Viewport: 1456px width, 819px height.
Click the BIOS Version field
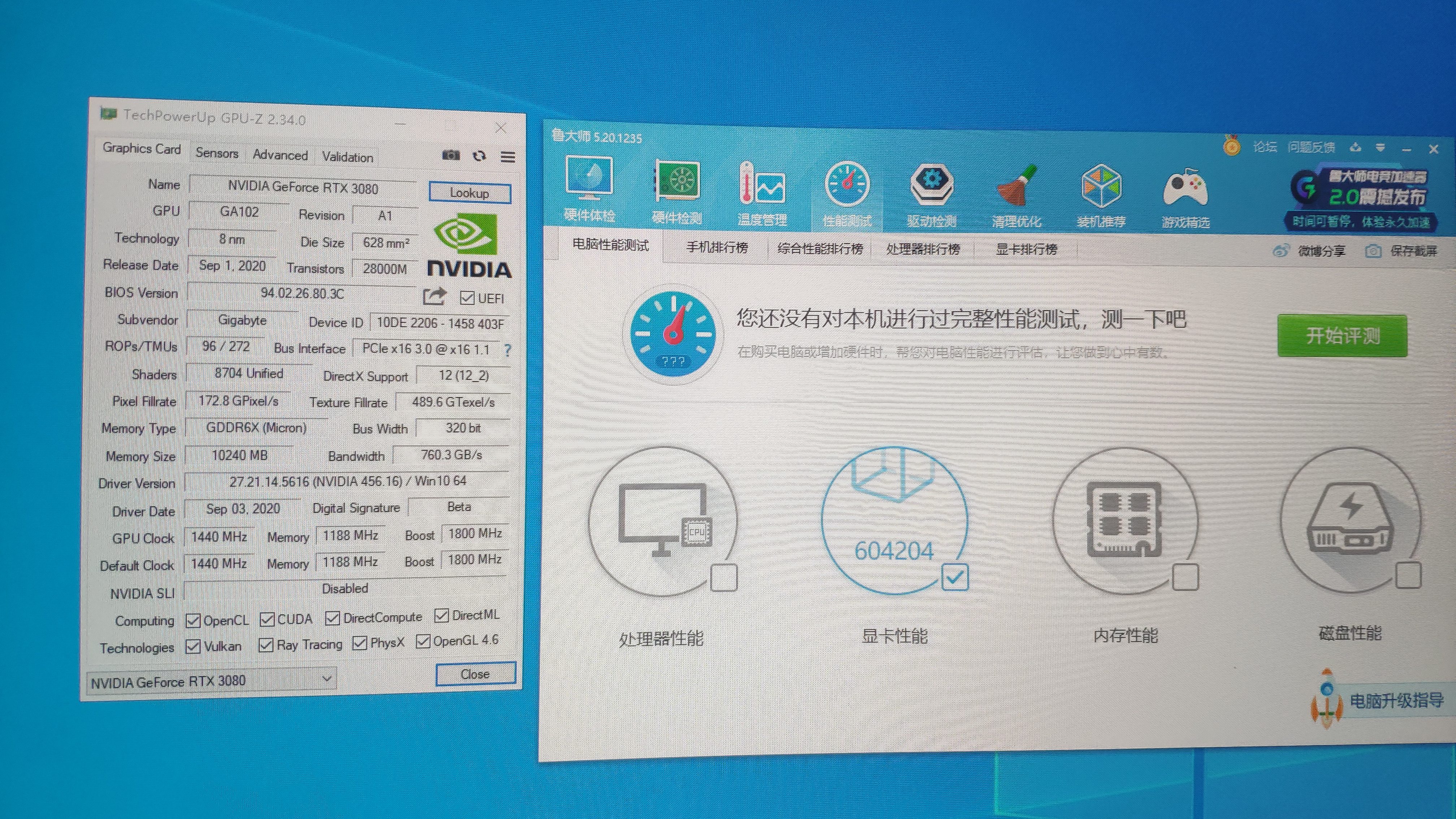pos(302,293)
